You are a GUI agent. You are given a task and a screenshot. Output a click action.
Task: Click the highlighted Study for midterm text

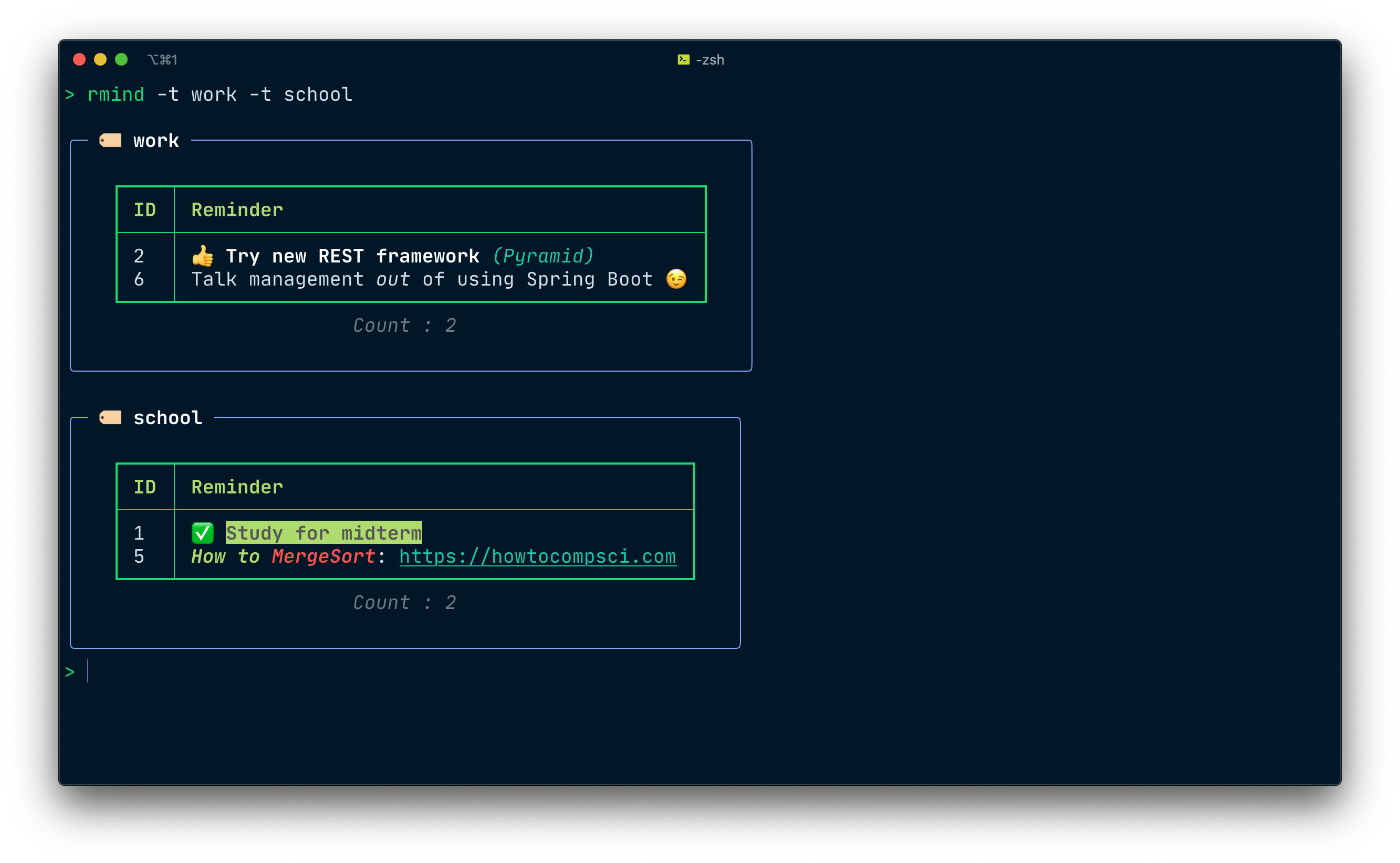click(323, 533)
